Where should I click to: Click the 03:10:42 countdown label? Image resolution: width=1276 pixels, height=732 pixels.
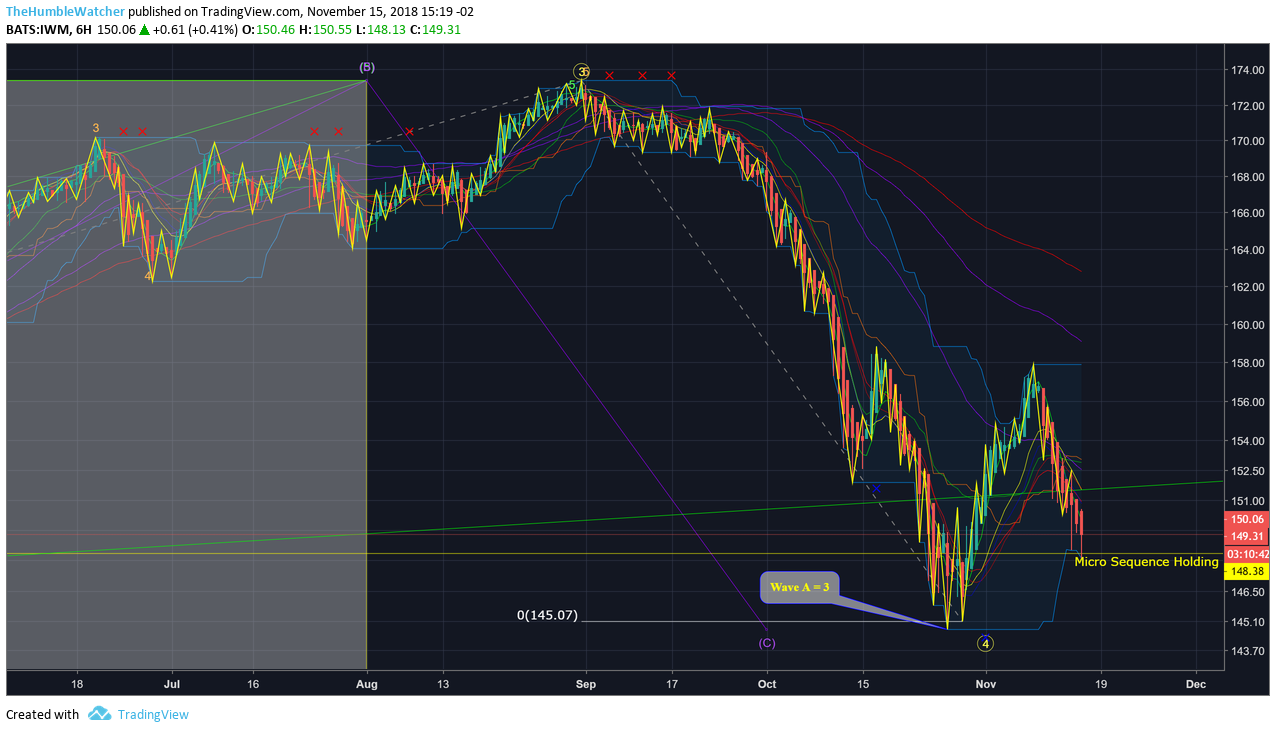[1247, 554]
